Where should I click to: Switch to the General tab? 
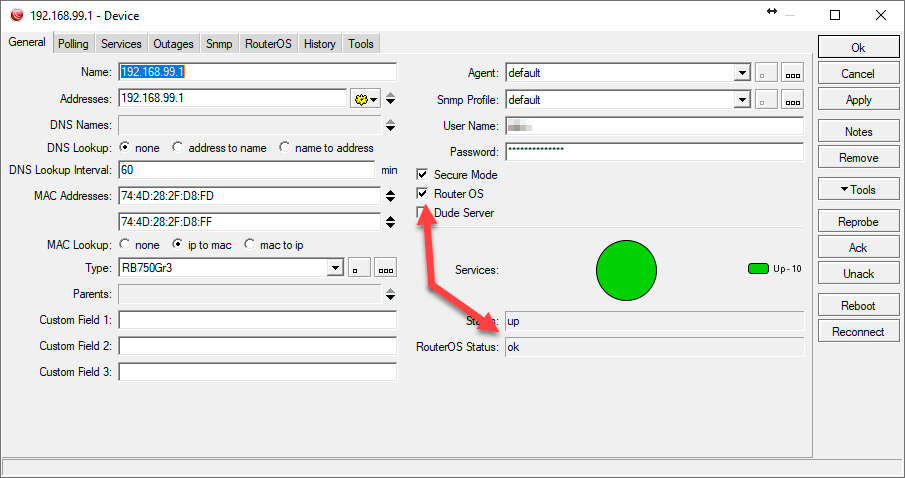tap(27, 42)
